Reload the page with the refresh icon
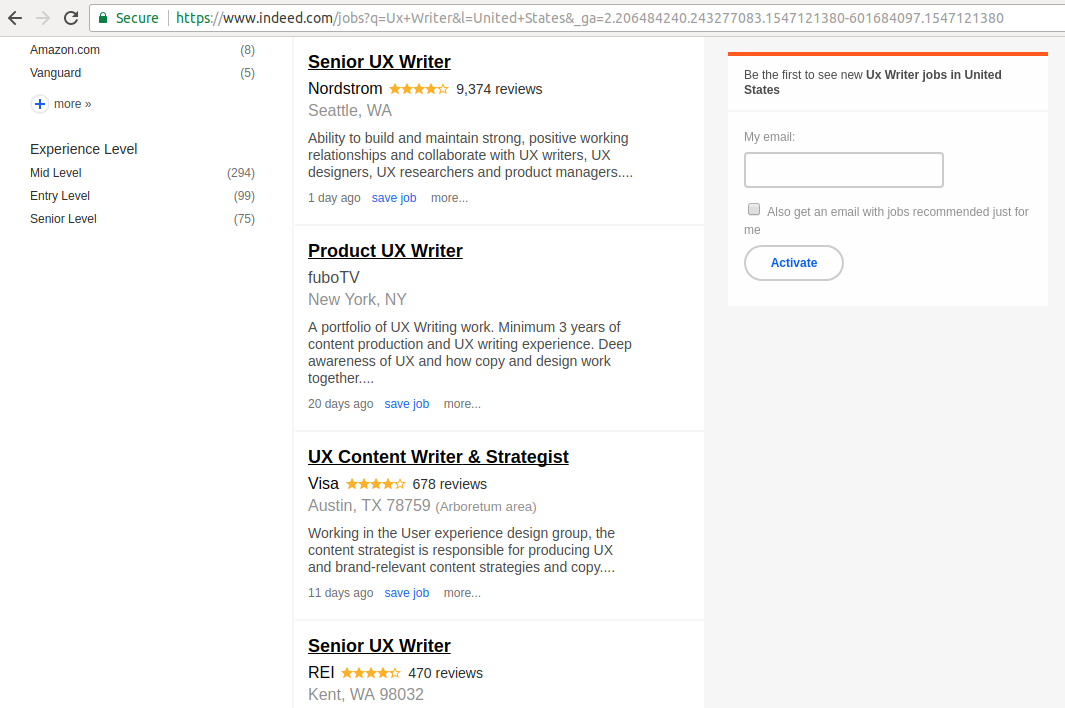The height and width of the screenshot is (708, 1065). click(x=71, y=18)
